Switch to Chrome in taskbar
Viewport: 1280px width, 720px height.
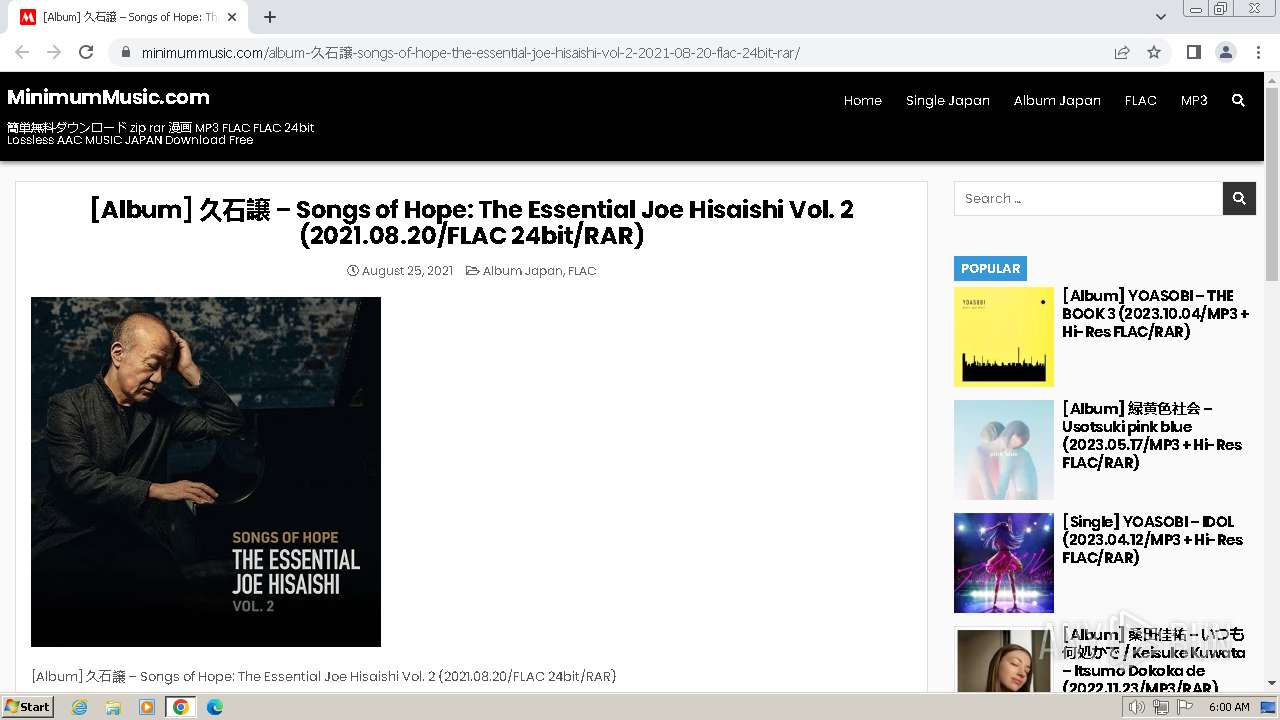coord(181,707)
